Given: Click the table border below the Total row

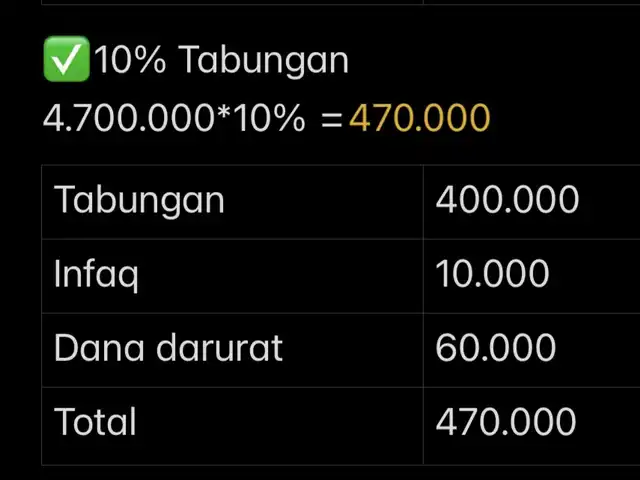Looking at the screenshot, I should (x=340, y=465).
